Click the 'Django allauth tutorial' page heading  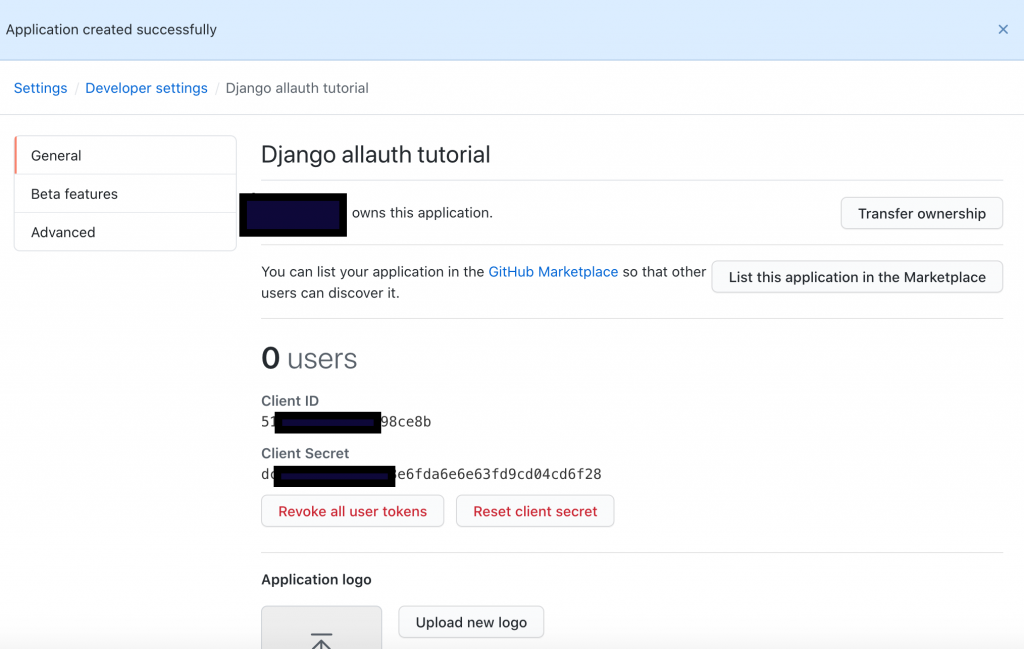[x=376, y=155]
